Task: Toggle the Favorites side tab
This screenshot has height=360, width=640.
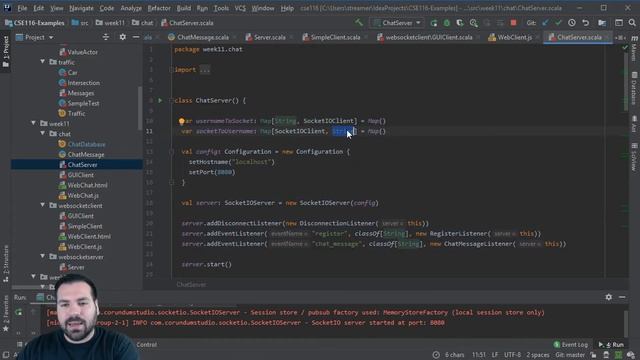Action: pos(6,313)
